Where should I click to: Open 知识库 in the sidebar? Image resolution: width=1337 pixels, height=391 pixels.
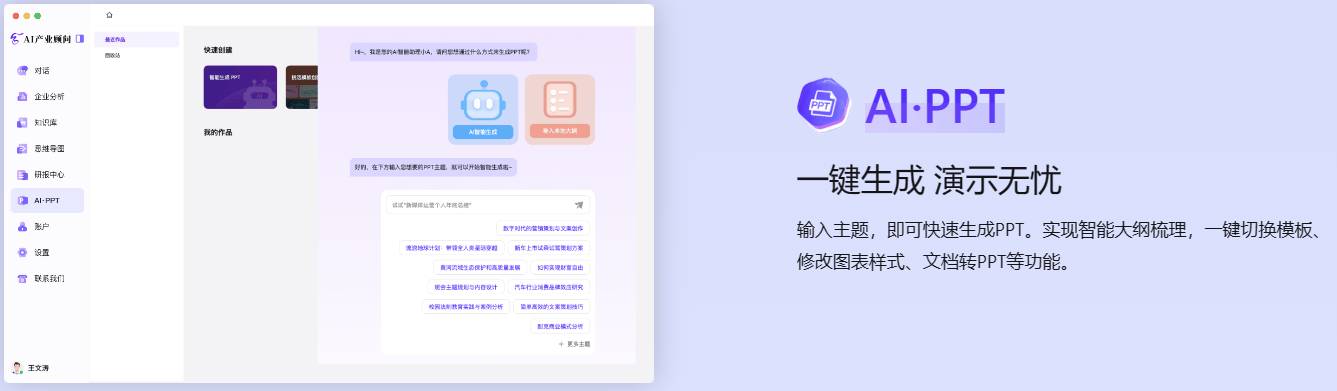click(47, 123)
